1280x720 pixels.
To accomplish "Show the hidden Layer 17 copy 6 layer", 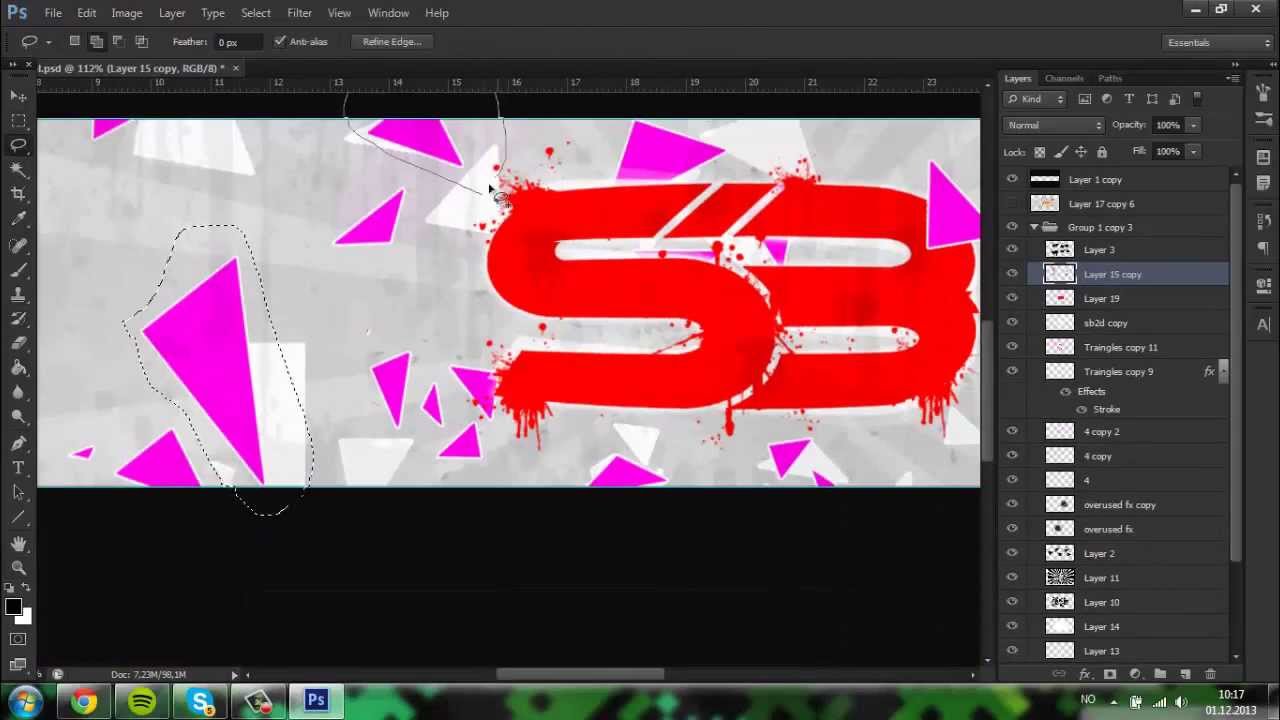I will point(1012,204).
